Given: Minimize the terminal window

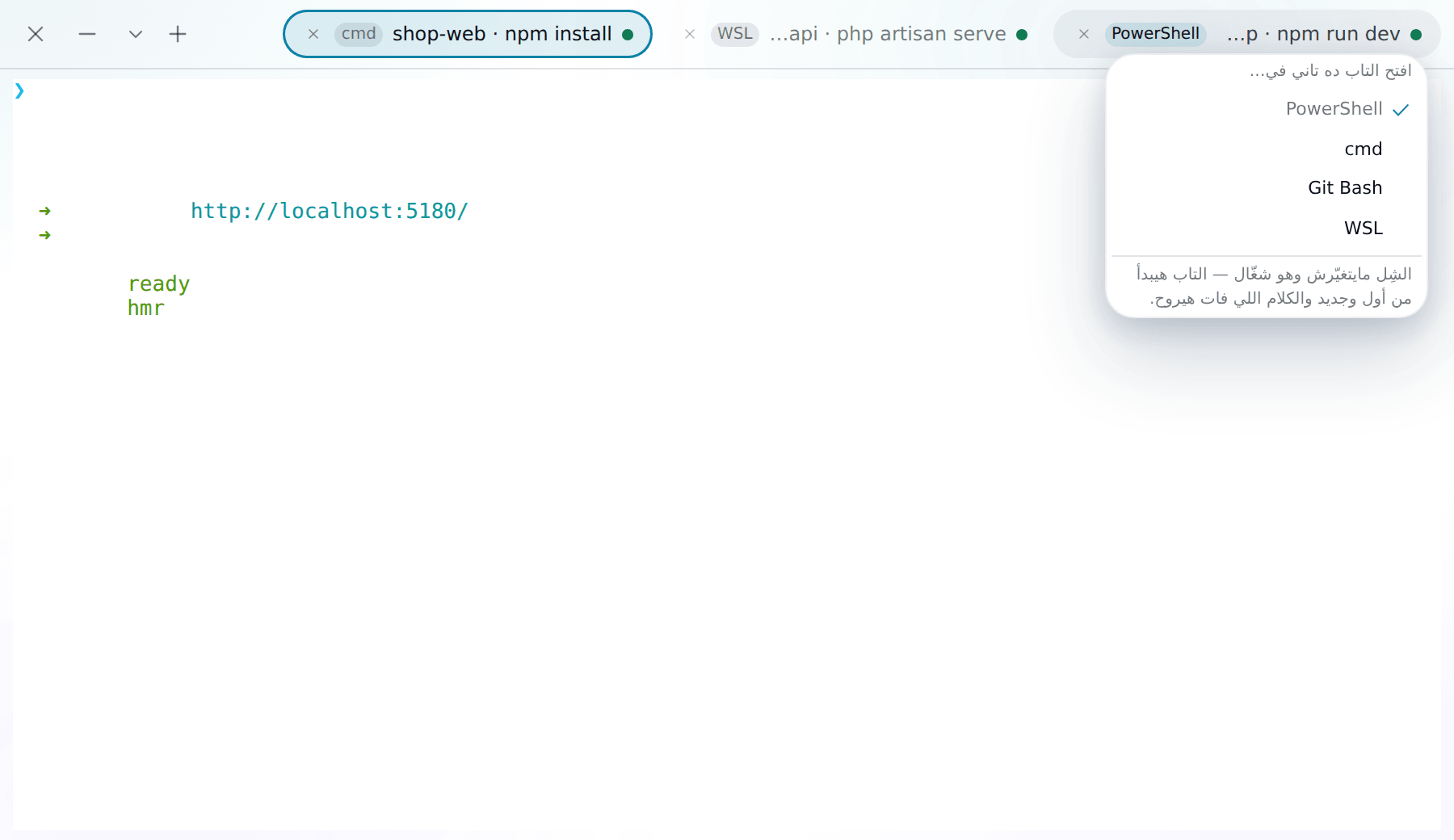Looking at the screenshot, I should pyautogui.click(x=87, y=34).
